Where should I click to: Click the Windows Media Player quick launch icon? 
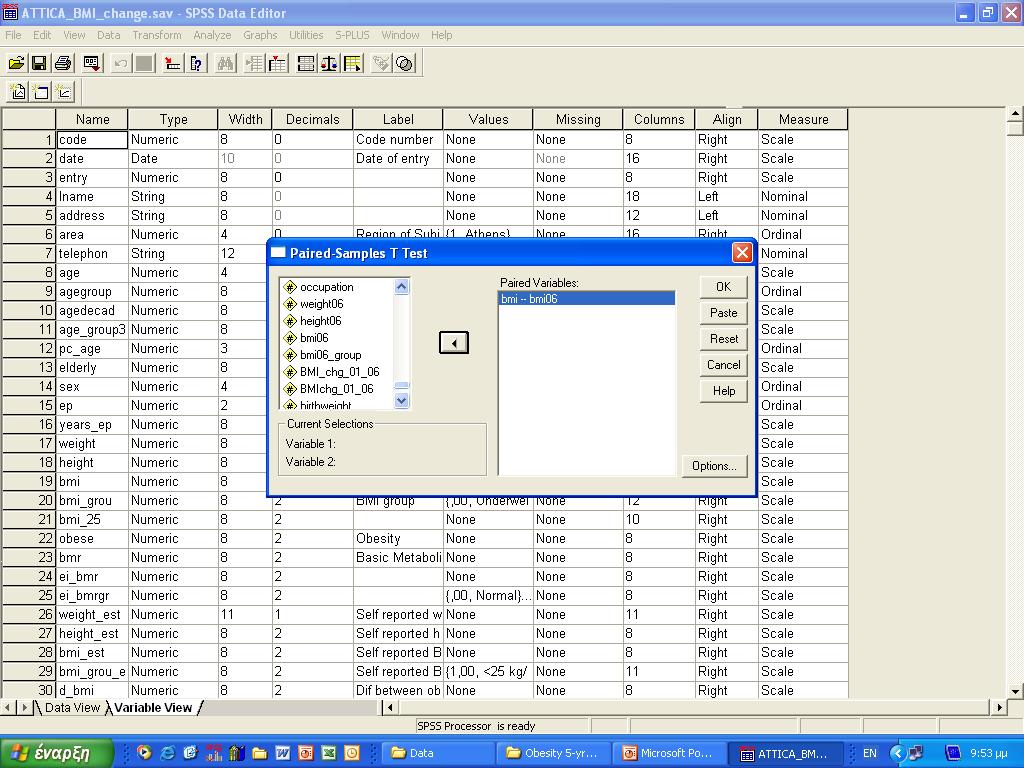click(x=144, y=753)
